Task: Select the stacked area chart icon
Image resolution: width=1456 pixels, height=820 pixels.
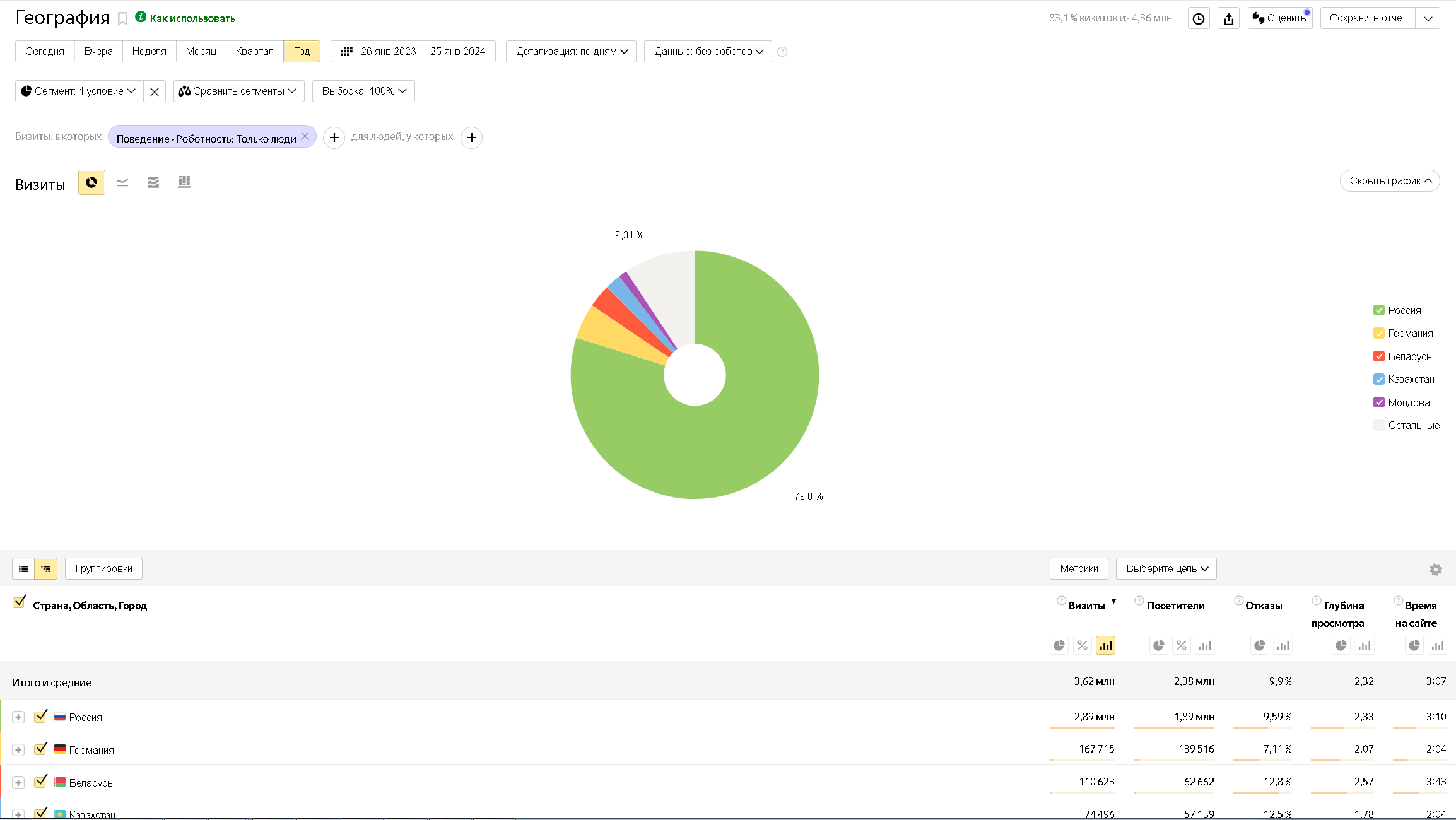Action: pos(153,182)
